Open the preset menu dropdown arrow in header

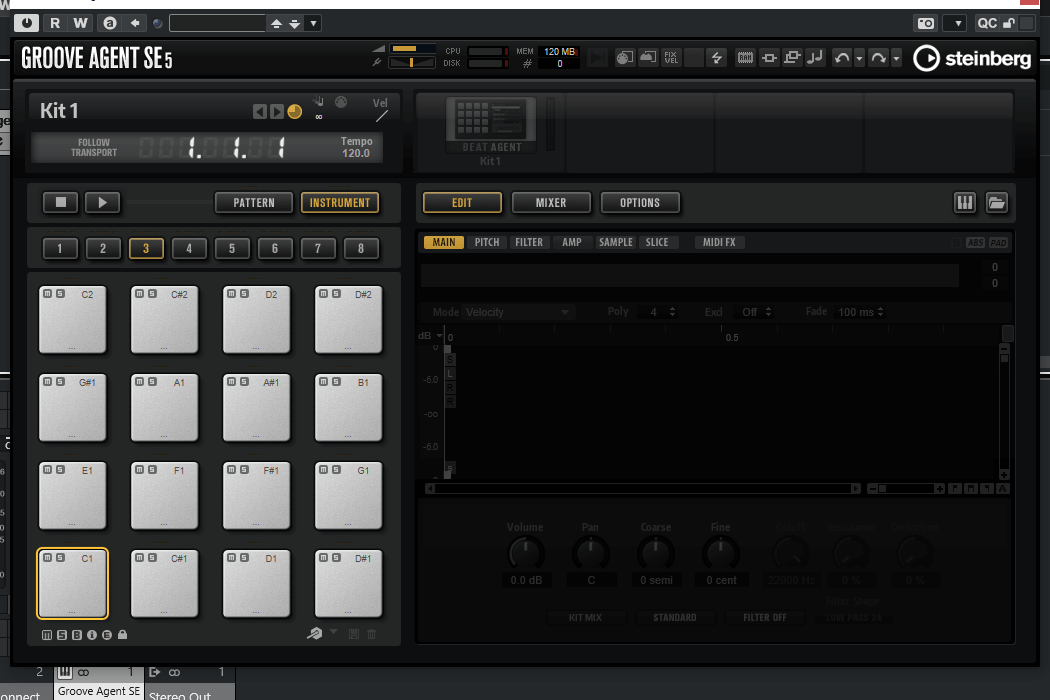tap(313, 23)
